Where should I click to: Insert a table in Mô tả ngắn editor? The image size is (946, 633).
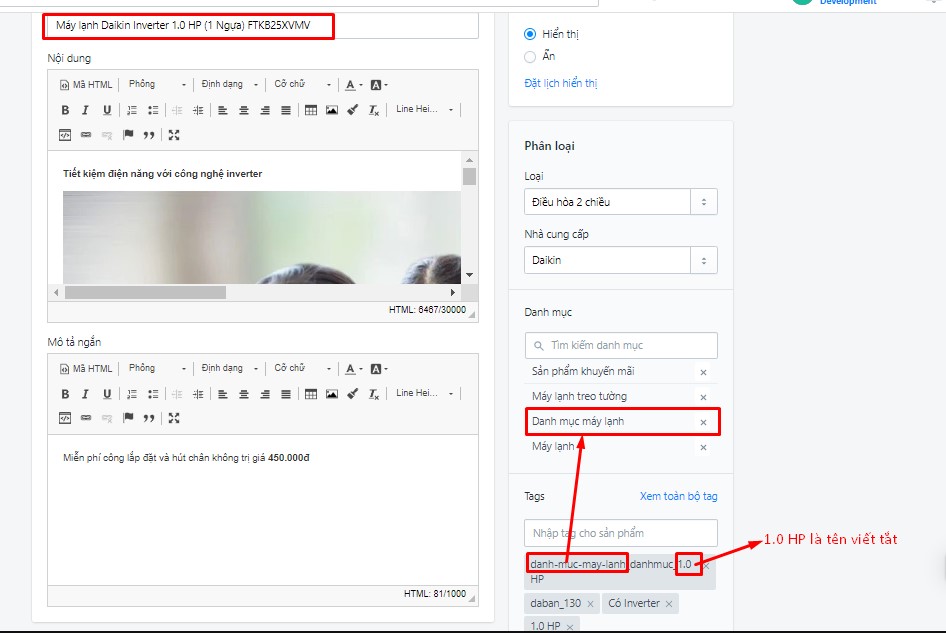click(311, 394)
